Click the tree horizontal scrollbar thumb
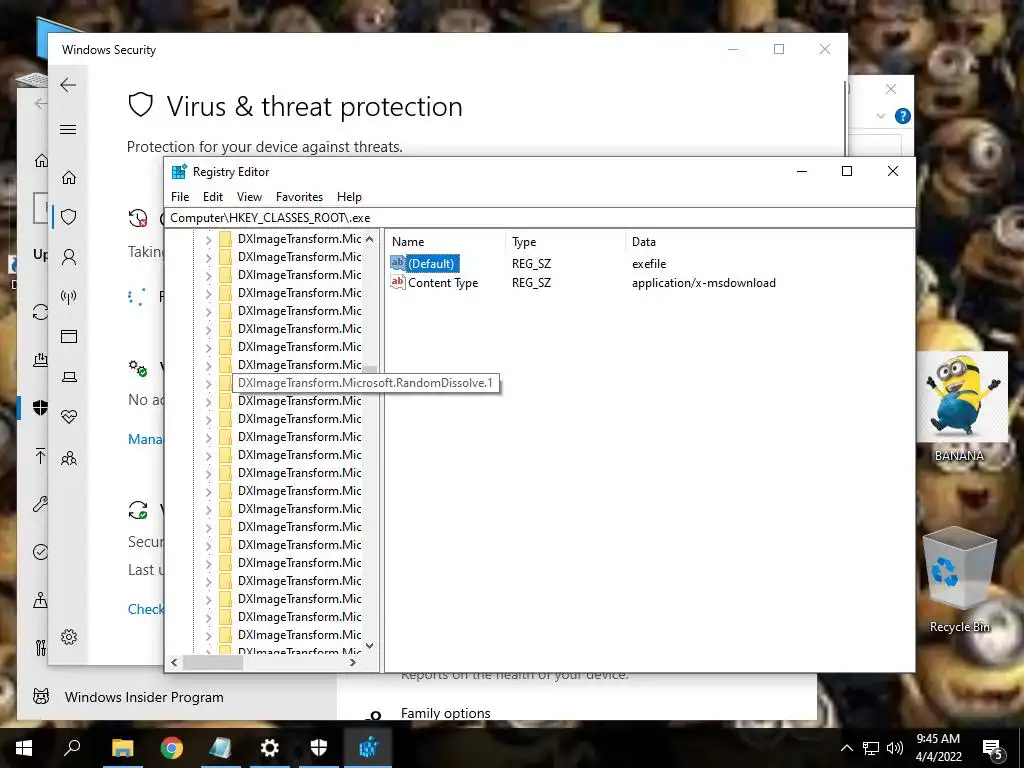 pos(213,662)
